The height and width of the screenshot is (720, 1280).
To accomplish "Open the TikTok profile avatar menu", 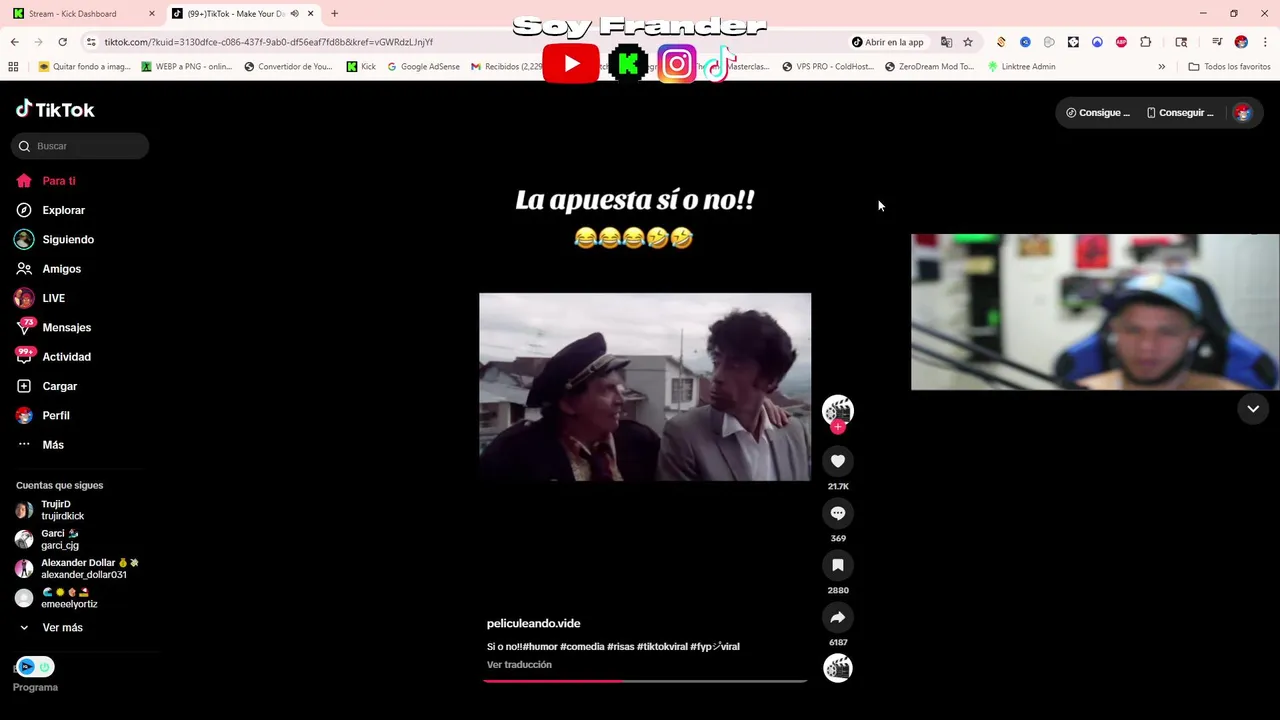I will pos(1243,113).
